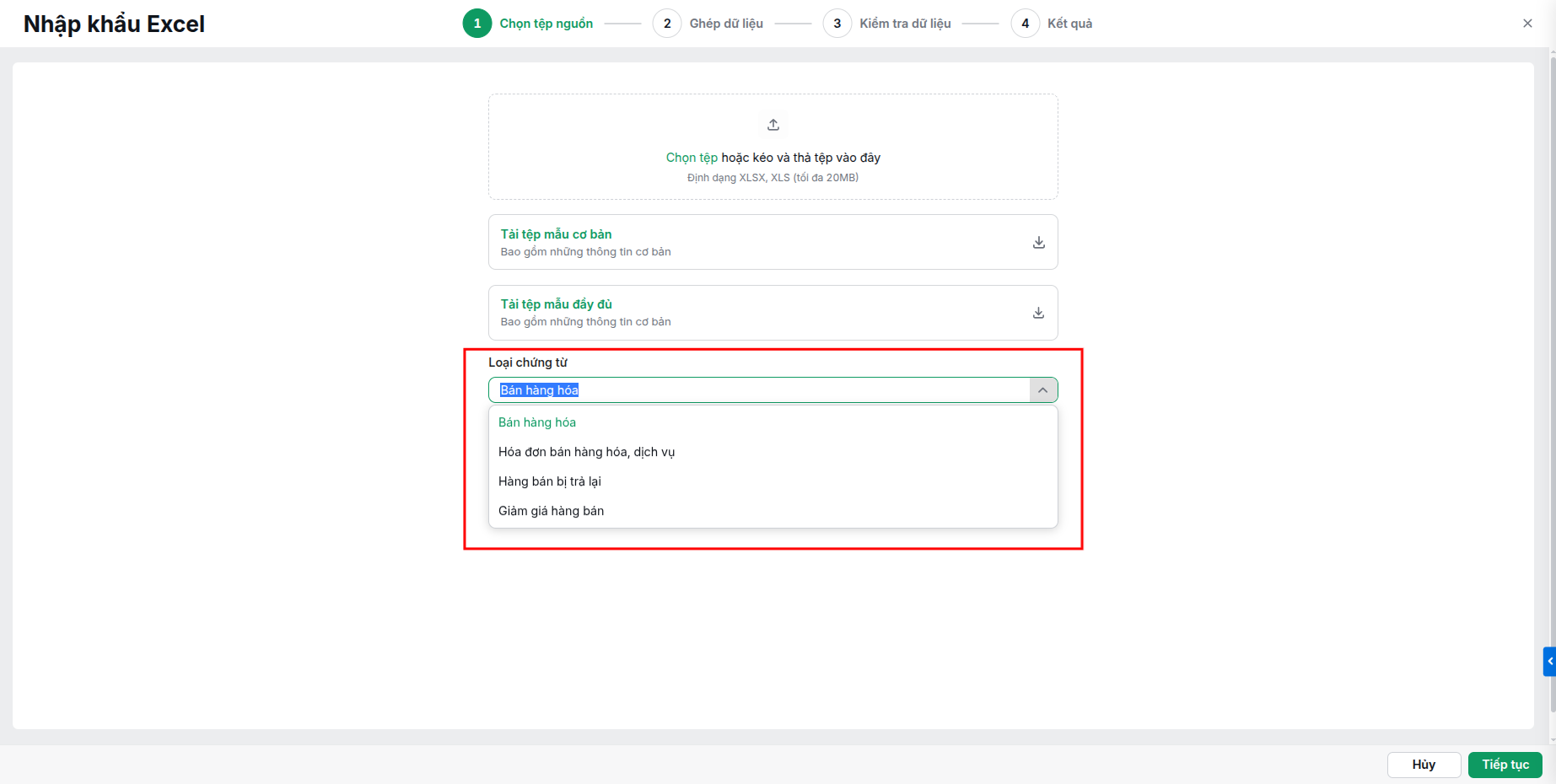Go to step 1 Chọn tệp nguồn
Viewport: 1556px width, 784px height.
pyautogui.click(x=529, y=24)
